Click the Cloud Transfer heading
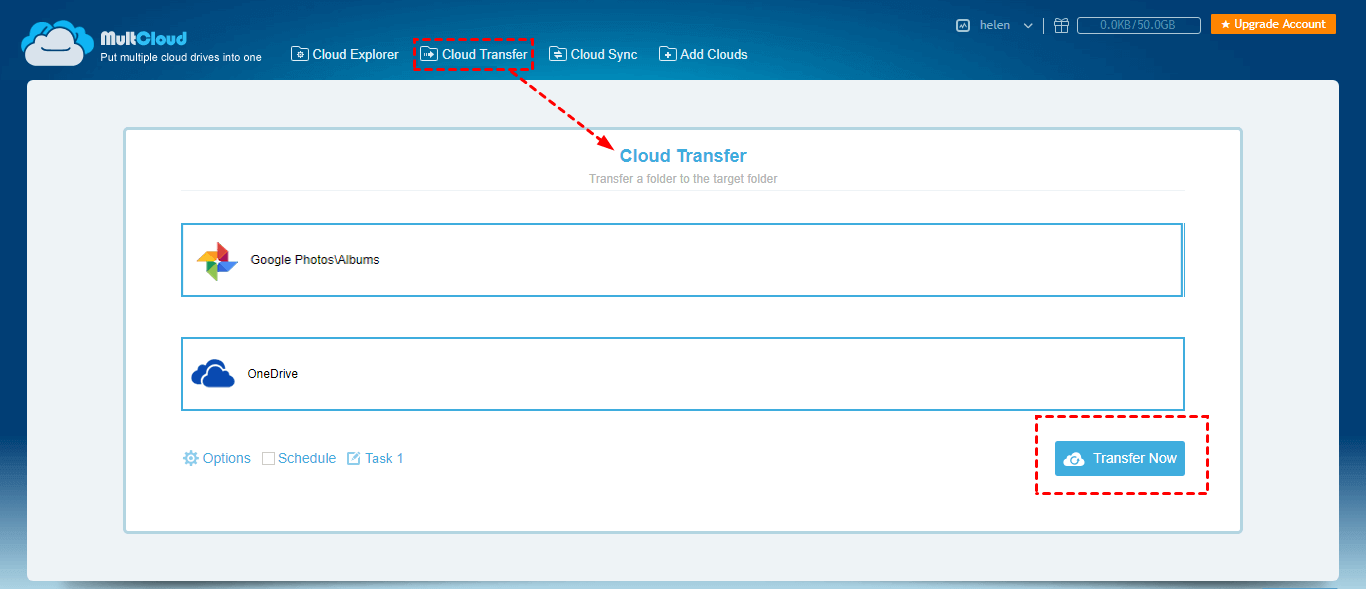Screen dimensions: 1366x589 [x=683, y=156]
